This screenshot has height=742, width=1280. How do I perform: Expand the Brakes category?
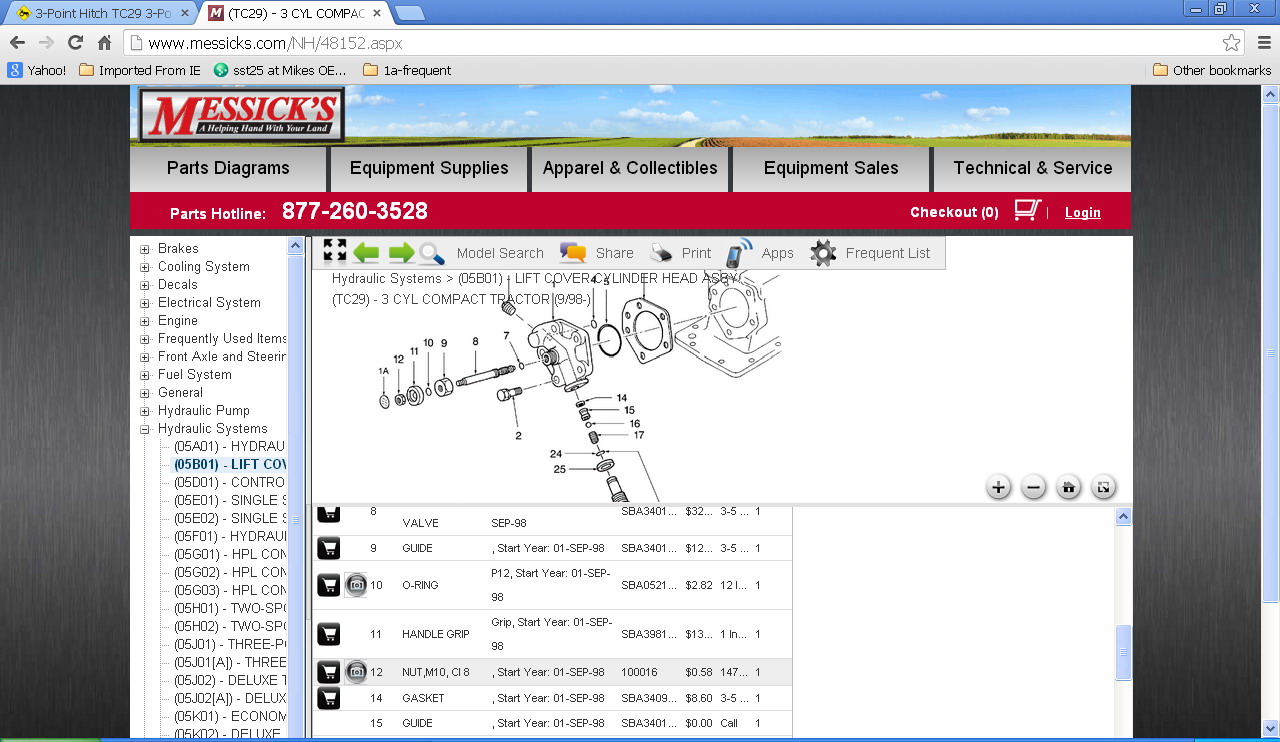pyautogui.click(x=145, y=249)
